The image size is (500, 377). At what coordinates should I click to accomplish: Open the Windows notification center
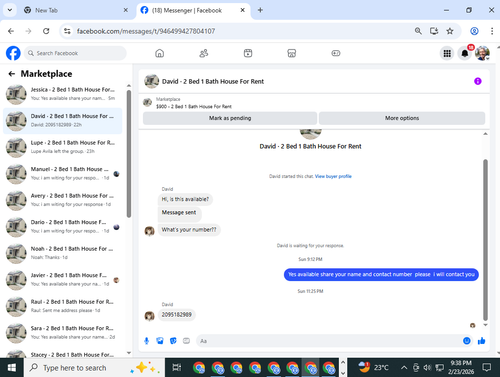tap(487, 368)
